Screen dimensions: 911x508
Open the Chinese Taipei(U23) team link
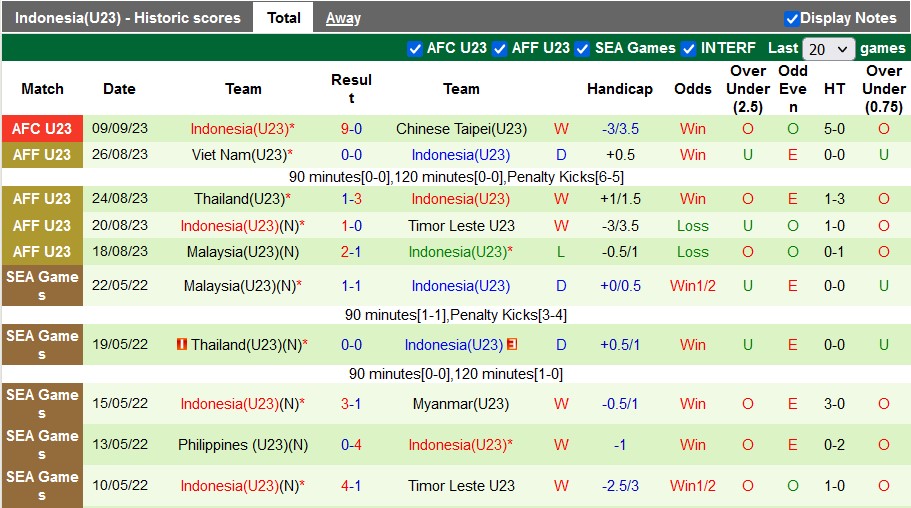tap(461, 129)
